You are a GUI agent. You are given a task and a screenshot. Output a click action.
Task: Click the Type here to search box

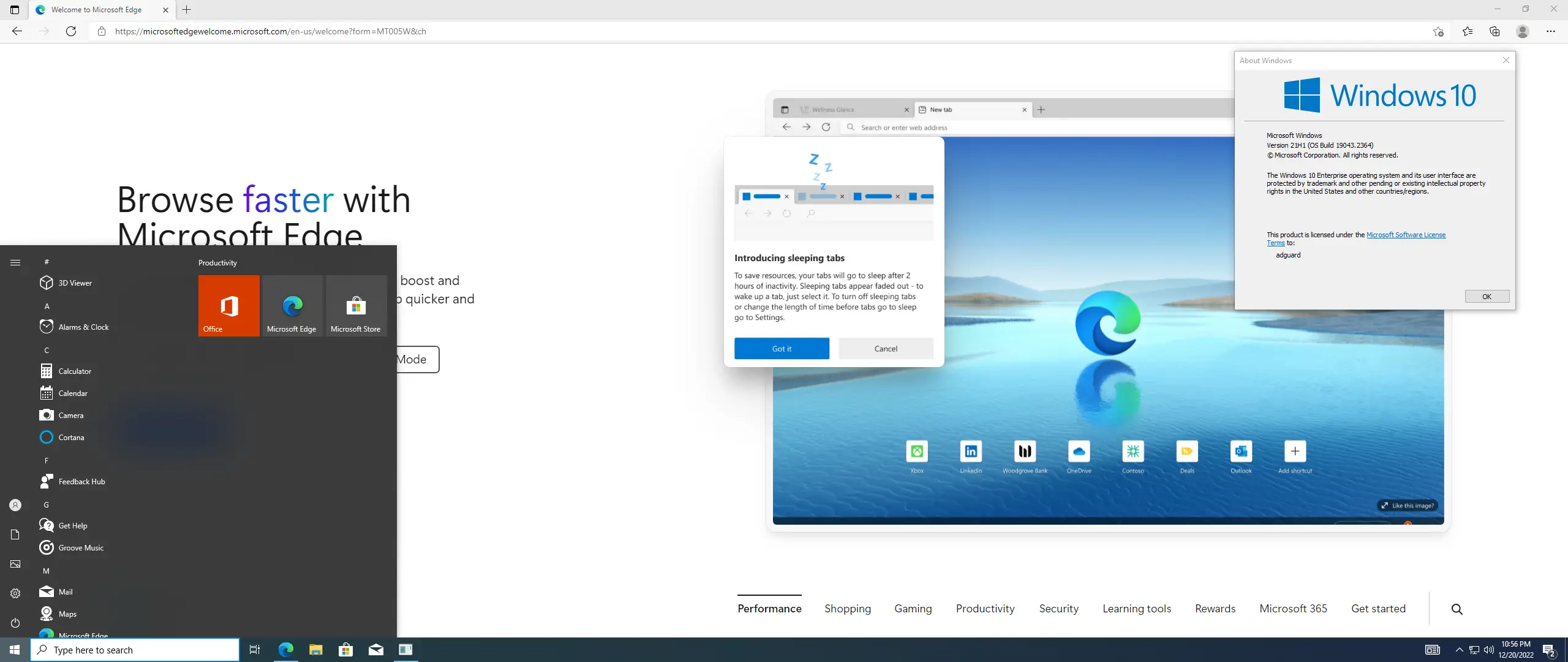coord(135,650)
